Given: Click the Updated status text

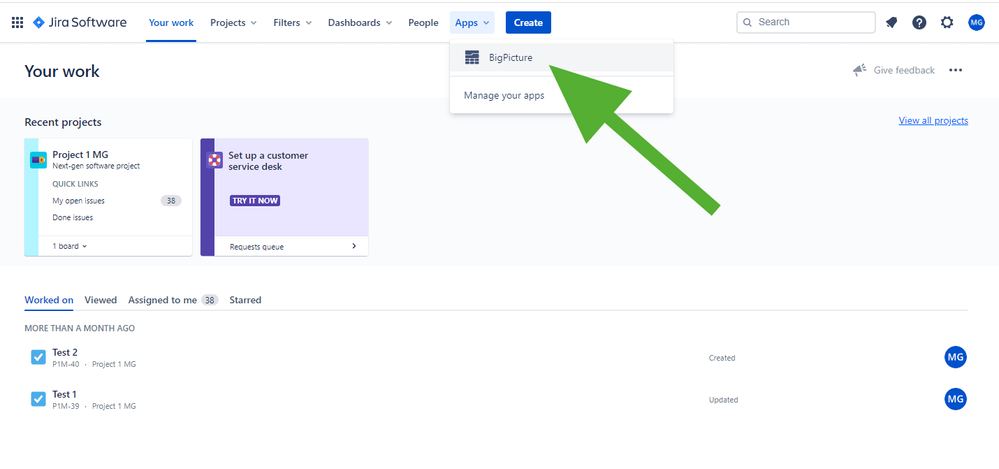Looking at the screenshot, I should (x=723, y=400).
